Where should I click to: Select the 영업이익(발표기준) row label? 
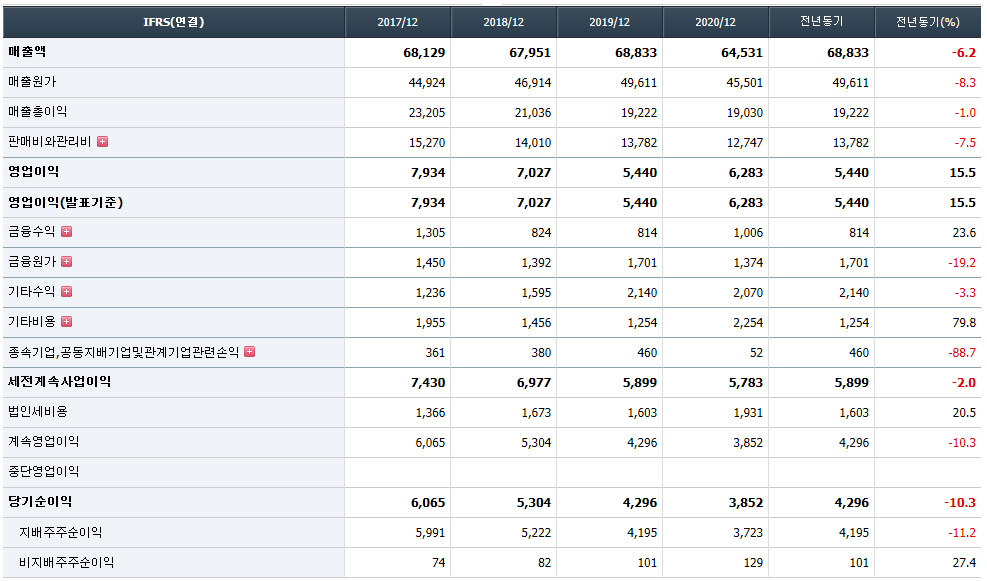[65, 202]
